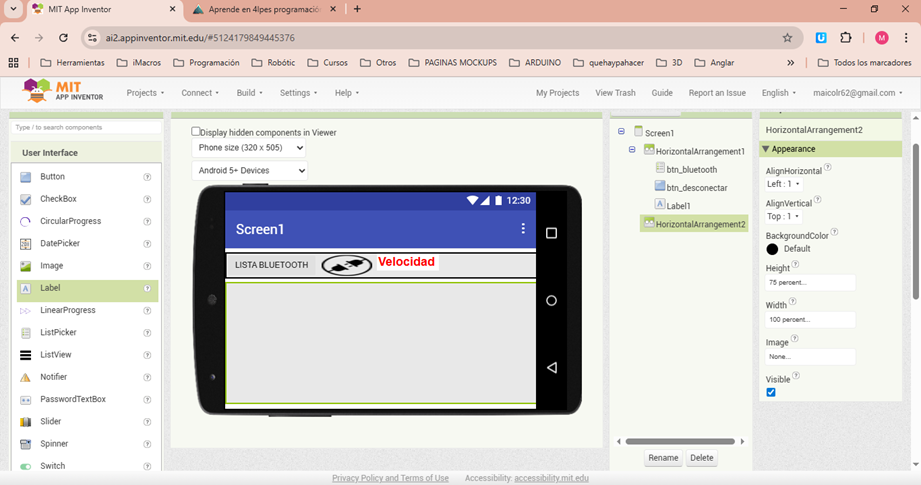This screenshot has width=921, height=485.
Task: Click the black BackgroundColor swatch
Action: point(772,249)
